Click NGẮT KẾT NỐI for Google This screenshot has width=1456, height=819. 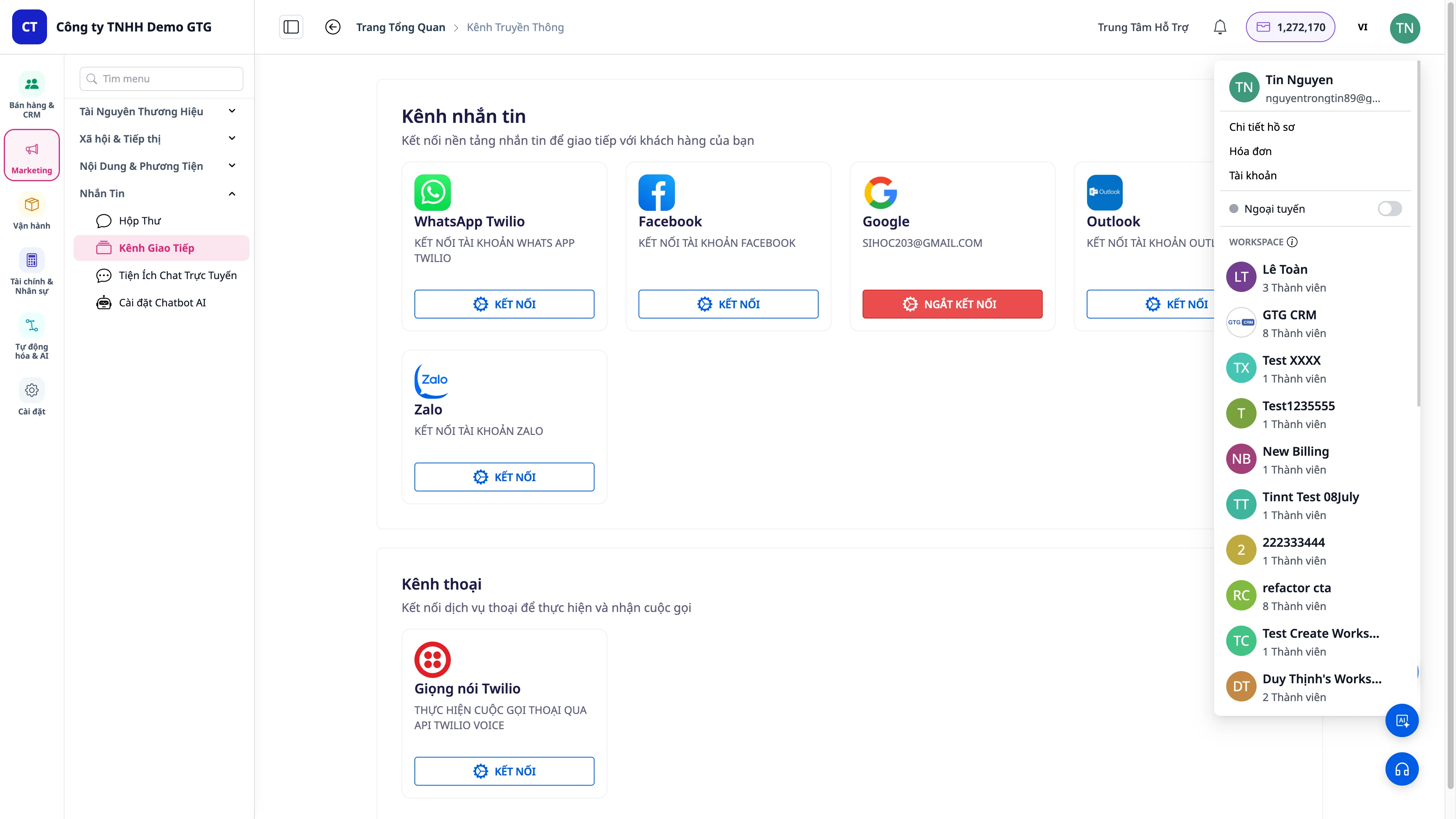[952, 304]
